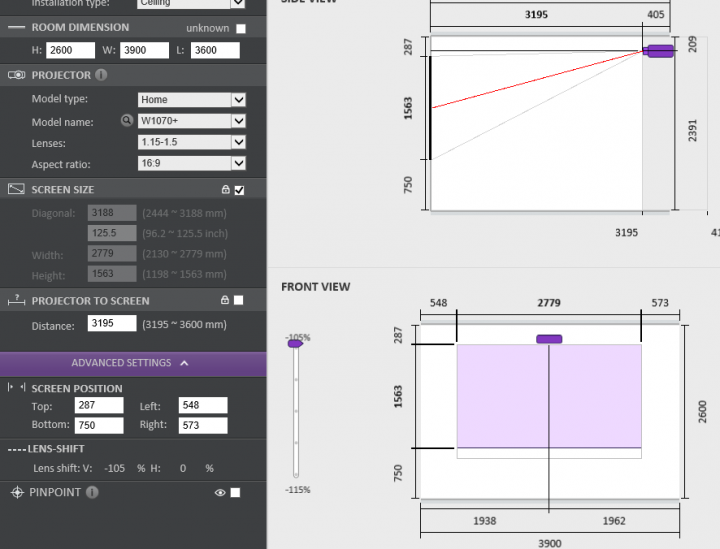Viewport: 720px width, 549px height.
Task: Click the screen position Top field
Action: 99,405
